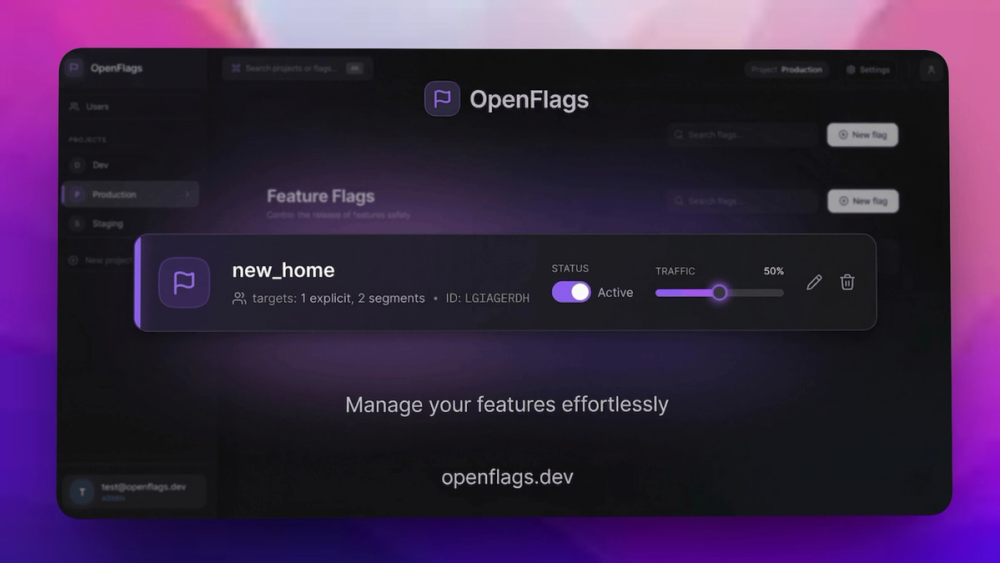Open the Project Production selector
Viewport: 1000px width, 563px height.
[786, 69]
